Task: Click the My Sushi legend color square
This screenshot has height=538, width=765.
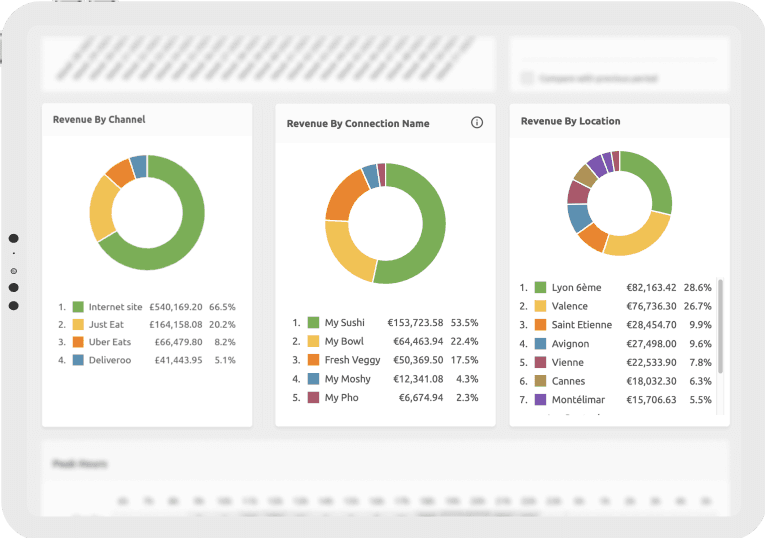Action: [x=314, y=323]
